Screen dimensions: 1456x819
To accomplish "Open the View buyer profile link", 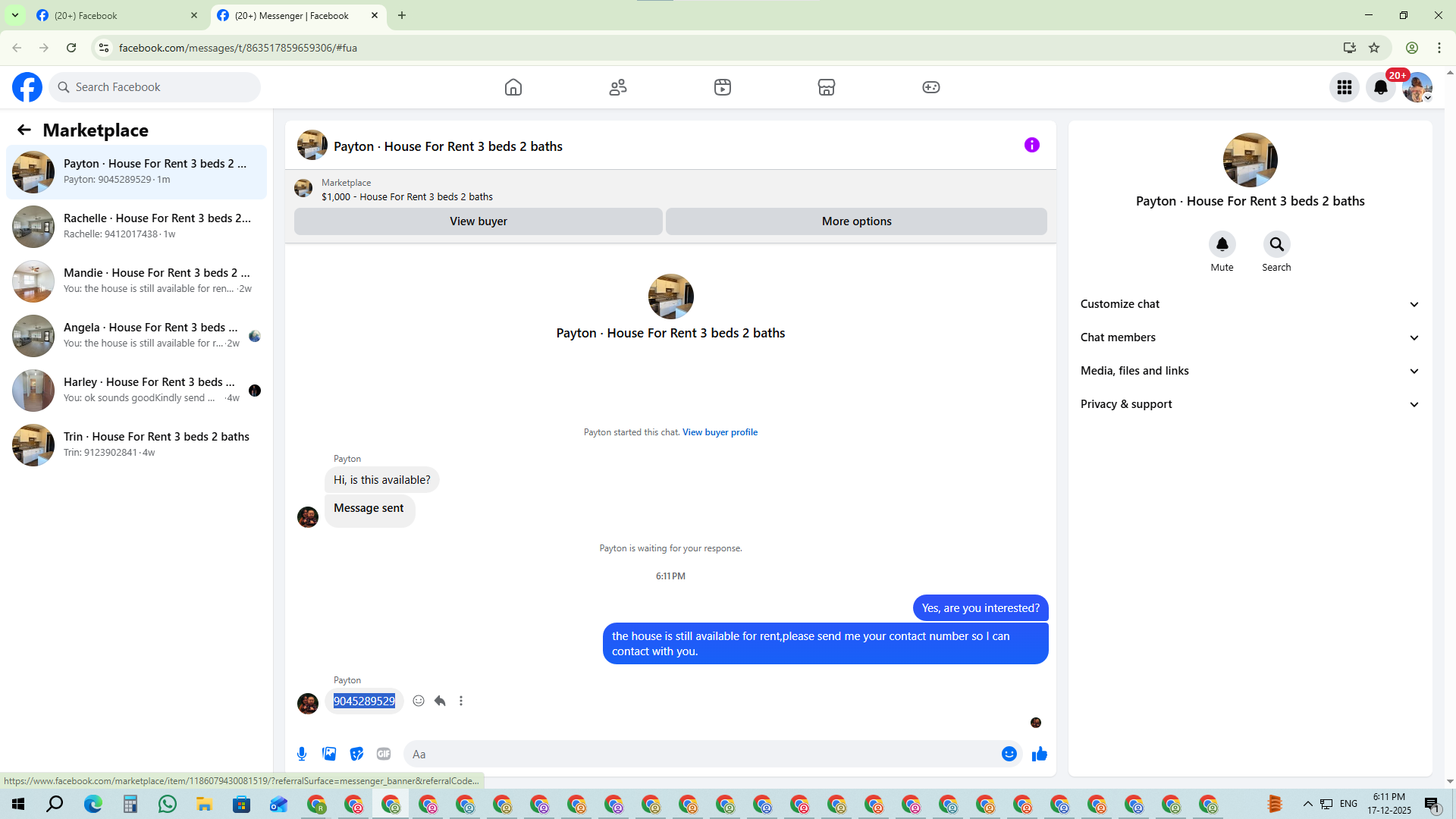I will (x=720, y=432).
